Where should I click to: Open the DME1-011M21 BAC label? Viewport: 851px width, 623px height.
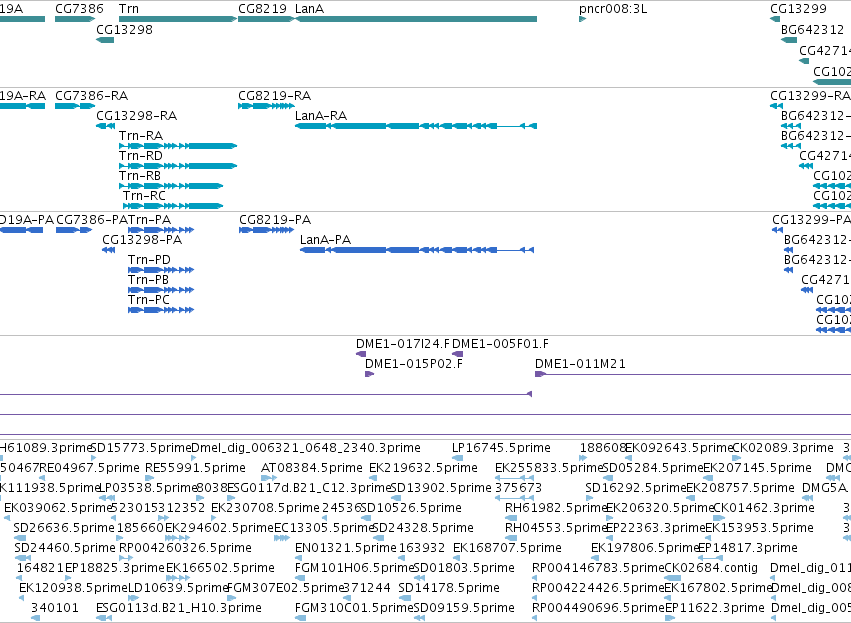(x=580, y=364)
